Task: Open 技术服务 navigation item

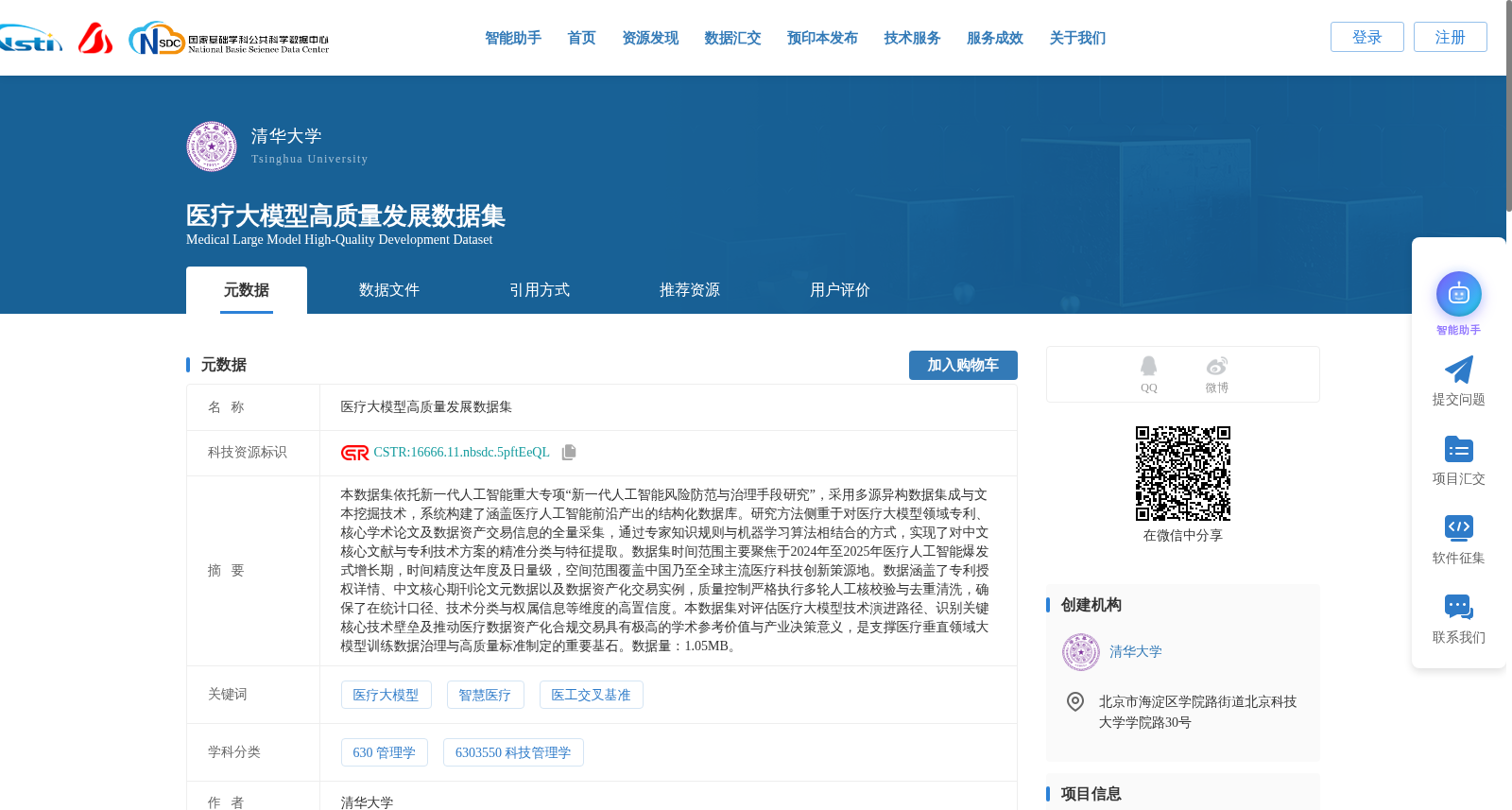Action: coord(912,38)
